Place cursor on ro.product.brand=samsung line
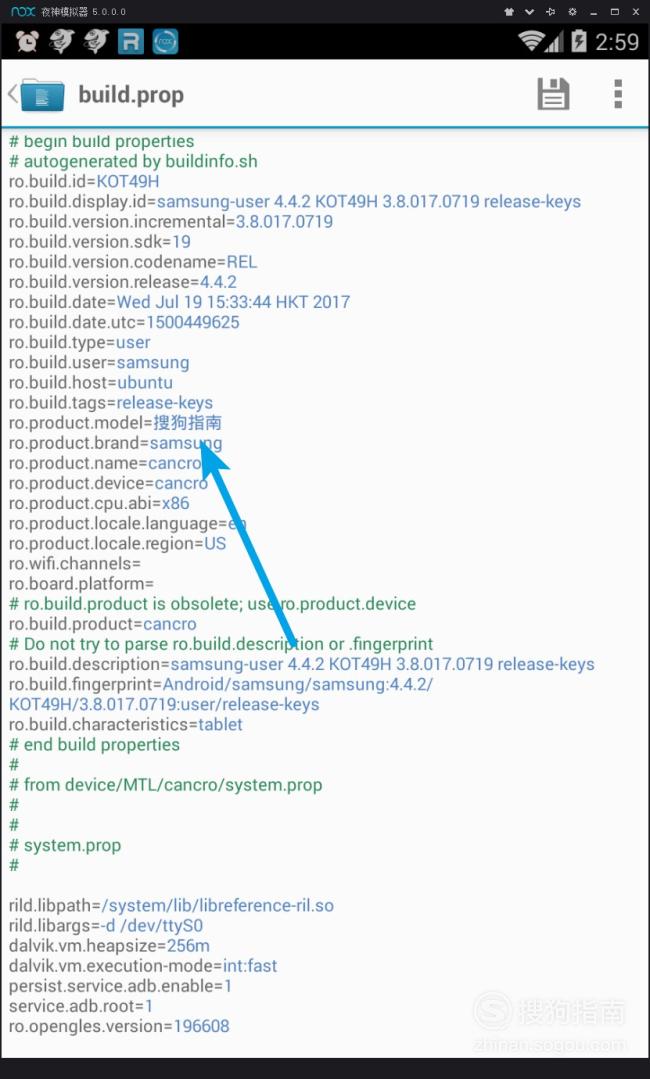Screen dimensions: 650x1079 click(x=116, y=442)
